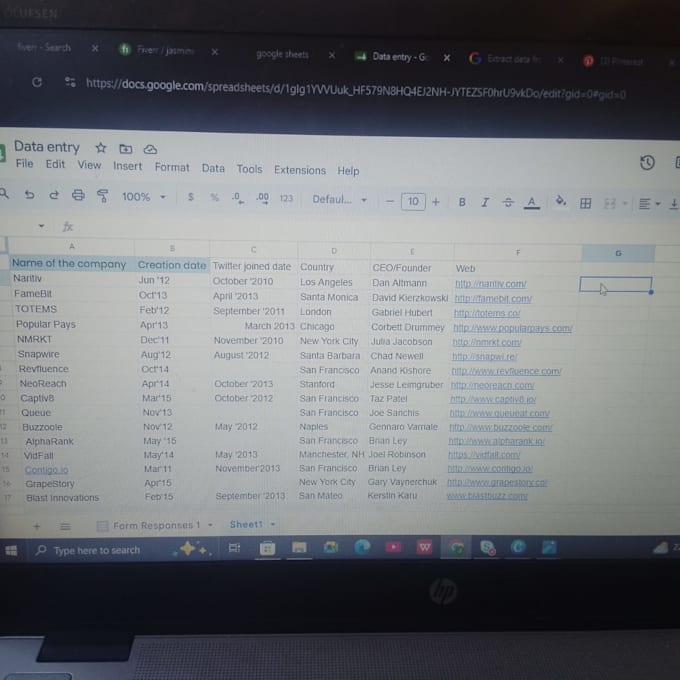
Task: Open the http://famebit.com/ link
Action: pyautogui.click(x=493, y=299)
